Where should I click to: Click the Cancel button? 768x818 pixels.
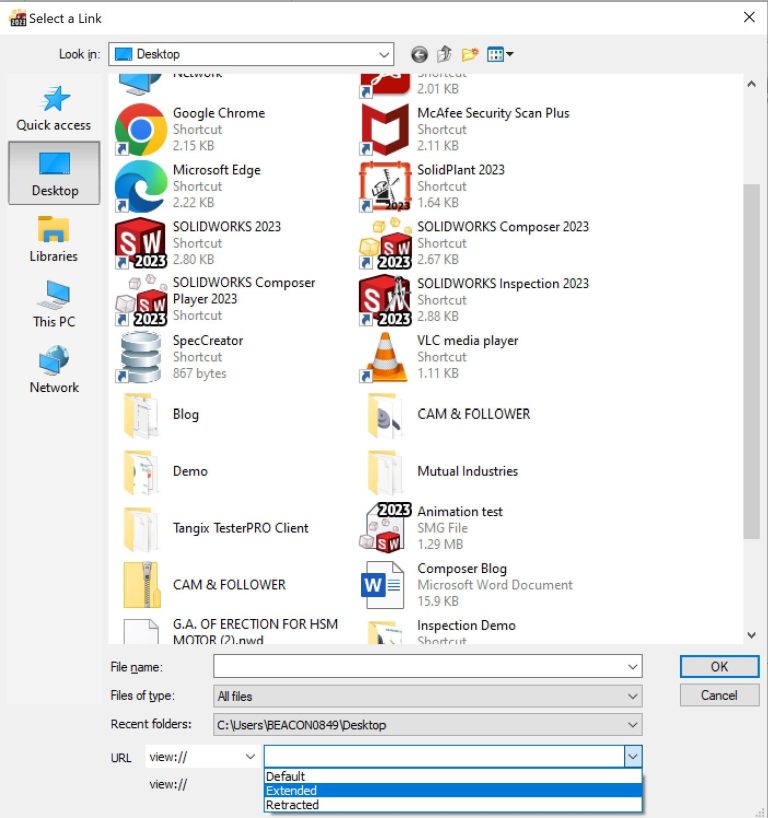point(719,695)
